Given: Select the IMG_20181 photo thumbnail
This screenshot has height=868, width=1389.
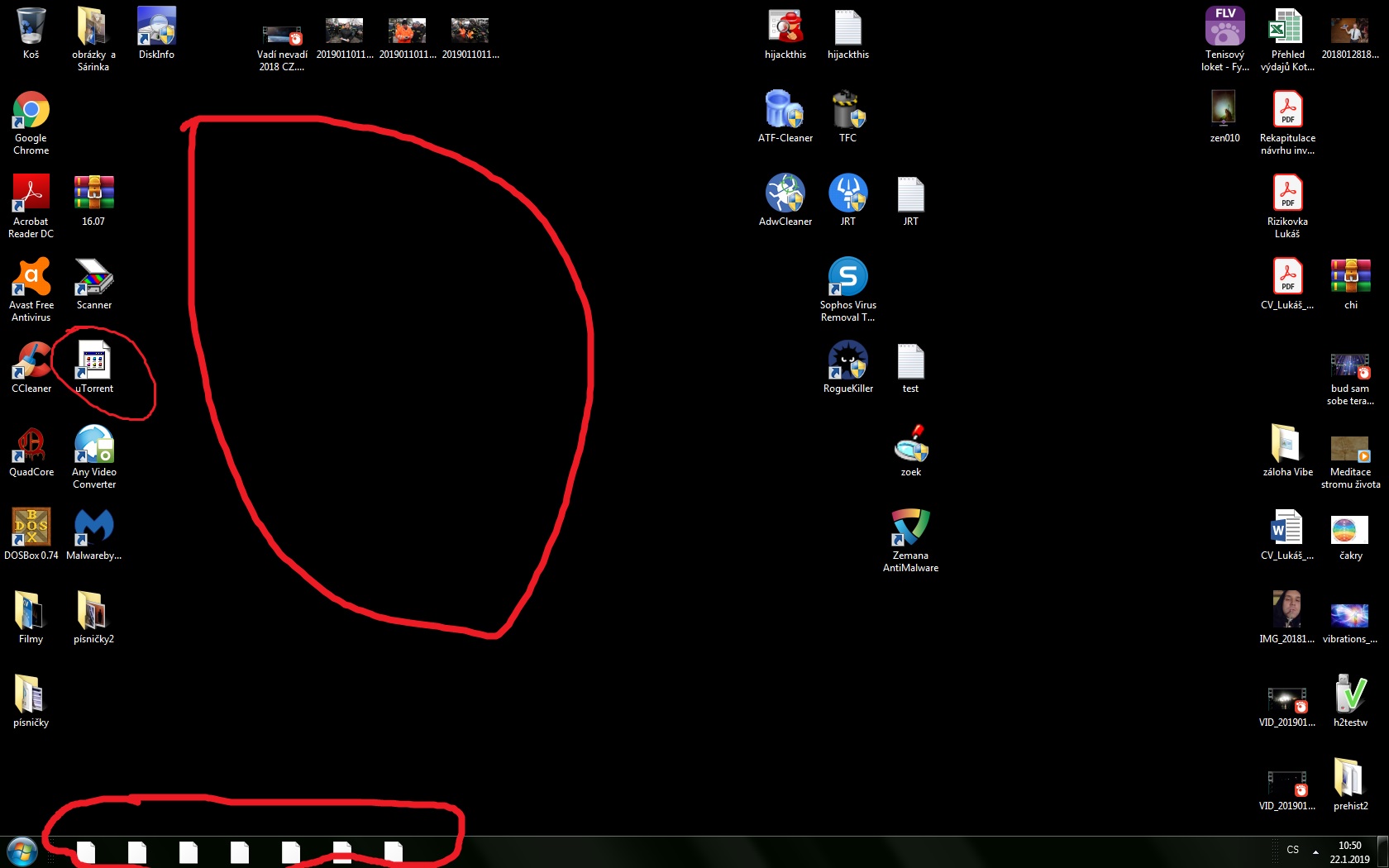Looking at the screenshot, I should (x=1286, y=613).
